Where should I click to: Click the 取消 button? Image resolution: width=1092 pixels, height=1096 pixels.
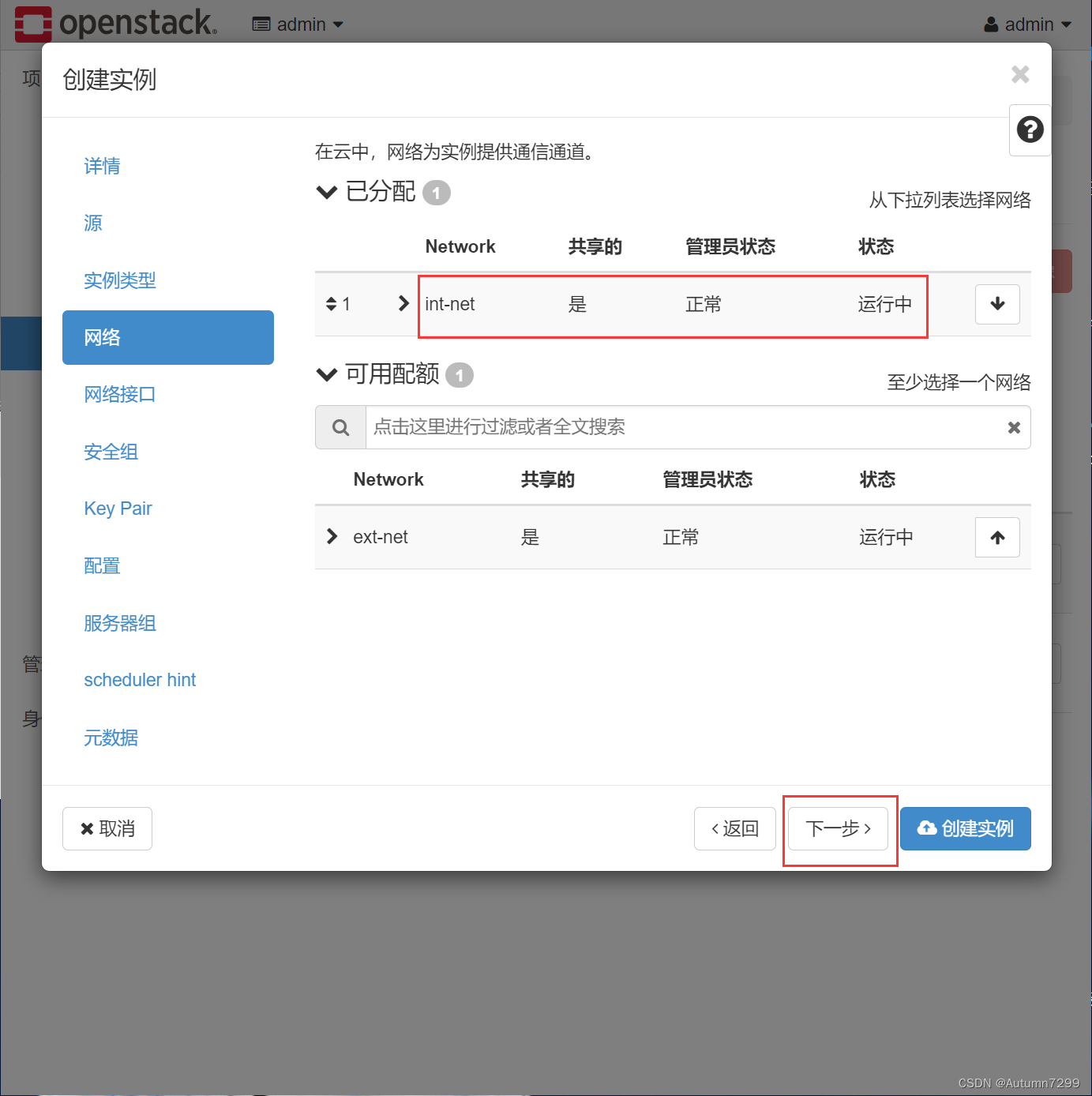107,828
